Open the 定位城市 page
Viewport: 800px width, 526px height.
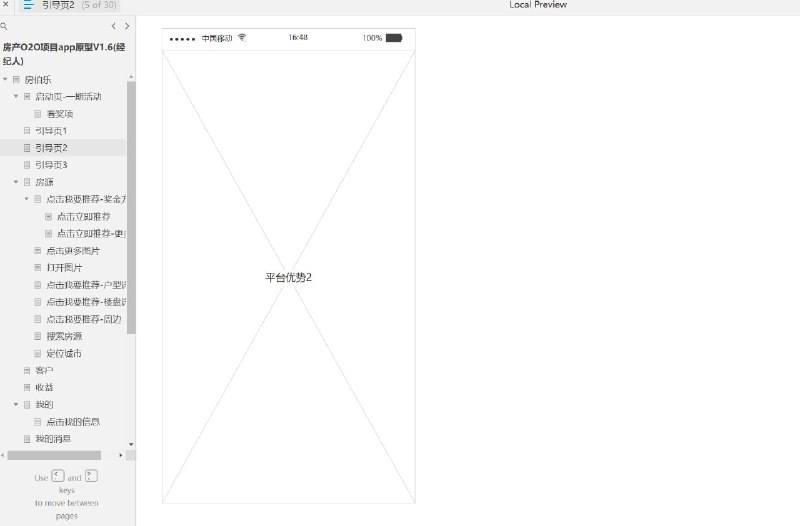(64, 354)
